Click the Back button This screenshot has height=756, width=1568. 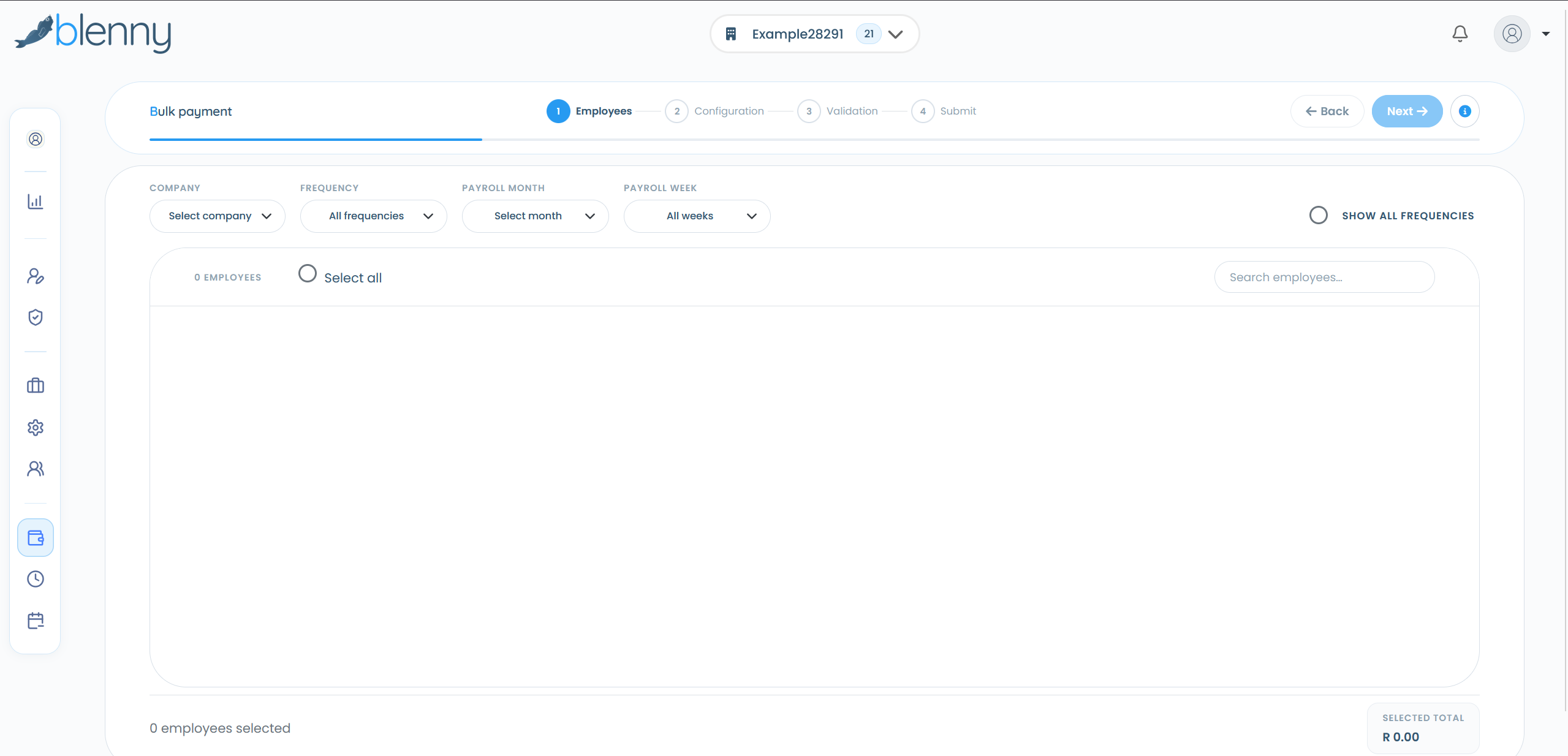point(1327,111)
